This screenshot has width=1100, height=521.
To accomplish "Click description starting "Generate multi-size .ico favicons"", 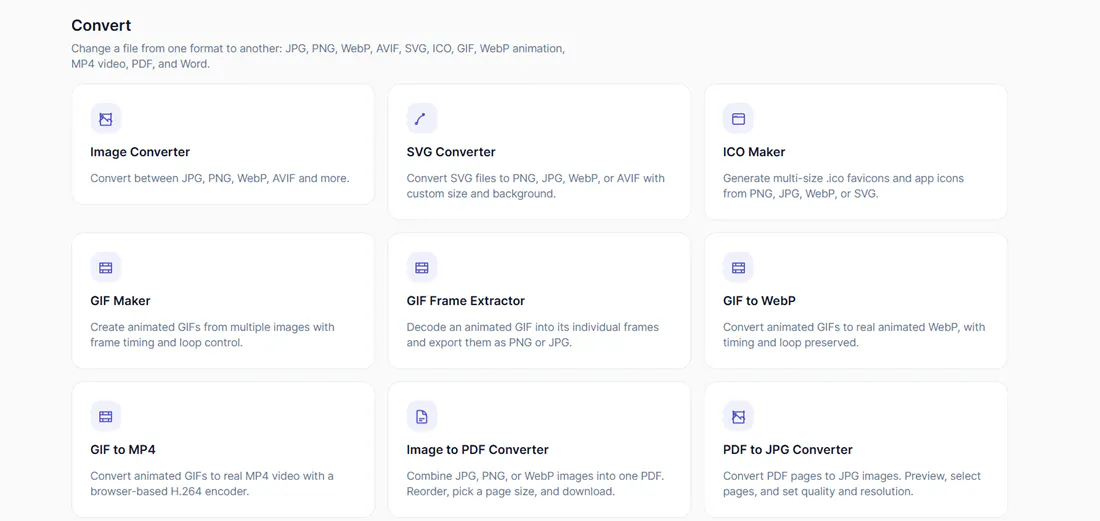I will tap(843, 186).
